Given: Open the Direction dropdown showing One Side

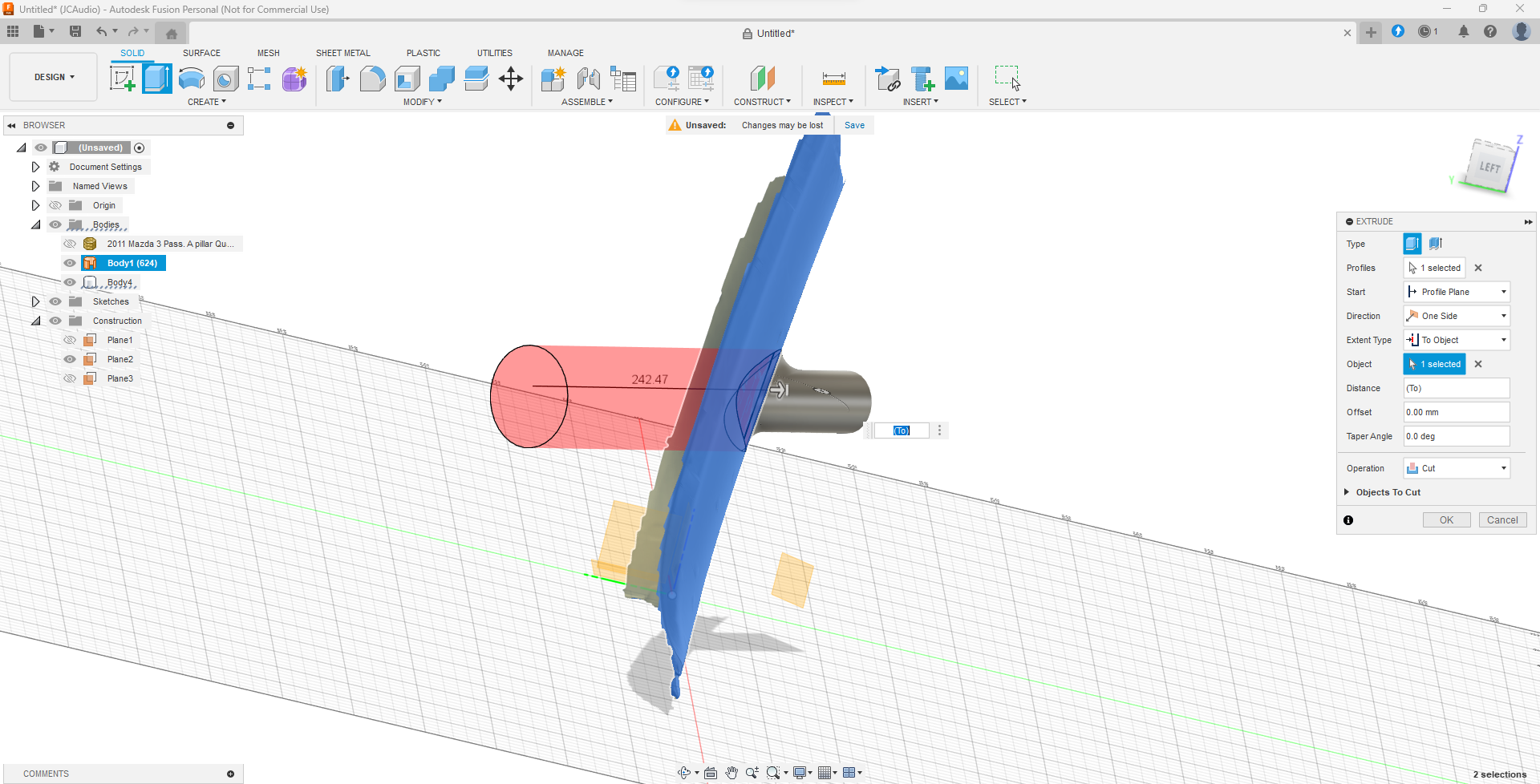Looking at the screenshot, I should (1457, 316).
